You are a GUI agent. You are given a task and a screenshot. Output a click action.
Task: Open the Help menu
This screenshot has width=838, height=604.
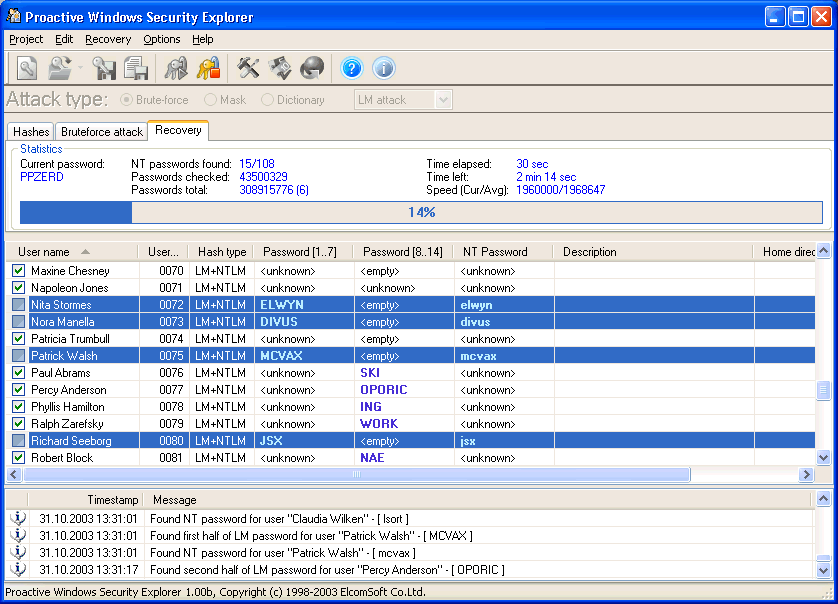click(203, 39)
